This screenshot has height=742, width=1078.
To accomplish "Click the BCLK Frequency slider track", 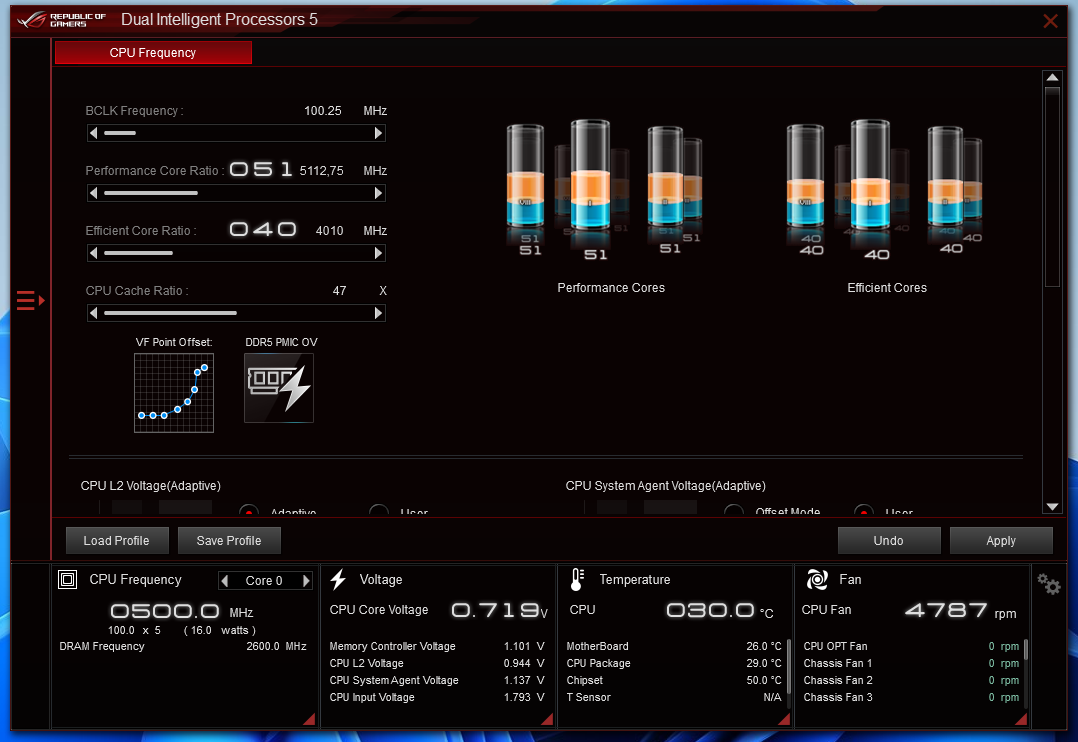I will click(x=236, y=133).
